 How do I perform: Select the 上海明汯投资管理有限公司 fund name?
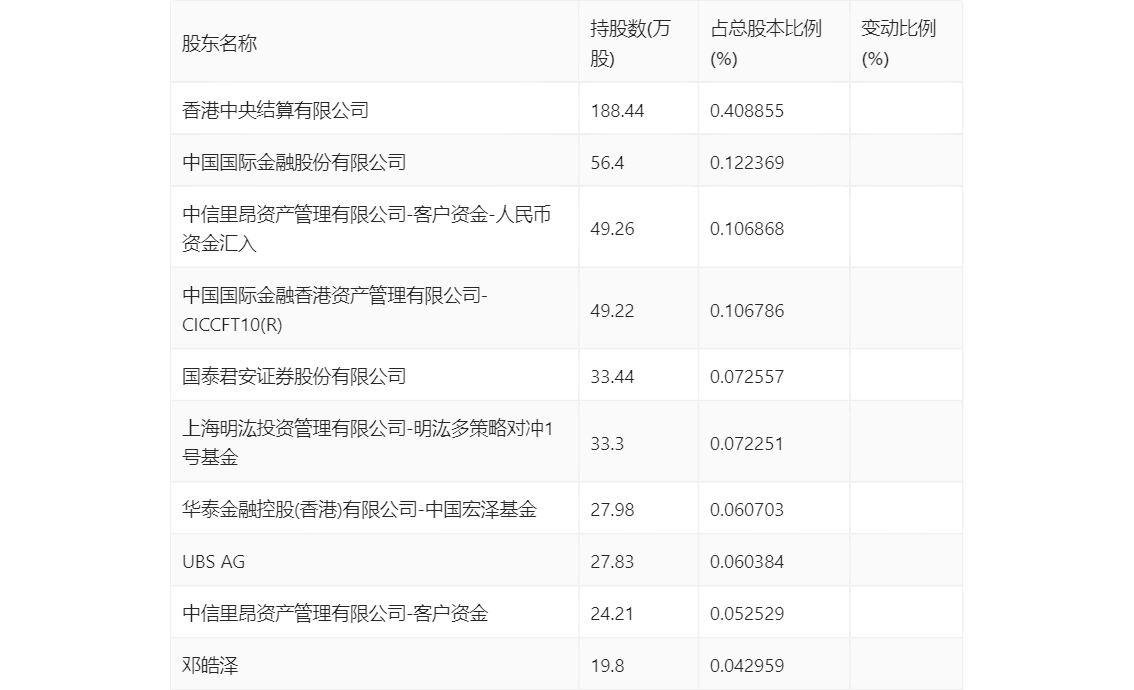[x=367, y=443]
